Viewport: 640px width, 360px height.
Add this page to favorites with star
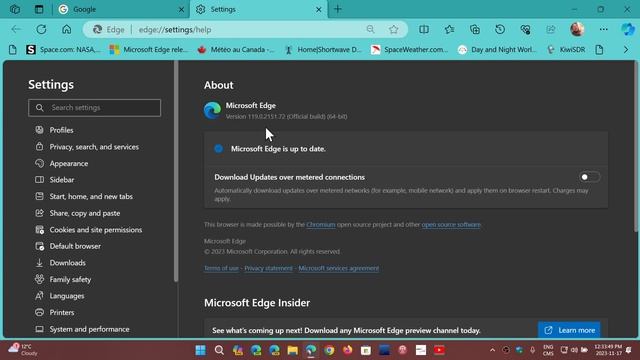[x=393, y=29]
